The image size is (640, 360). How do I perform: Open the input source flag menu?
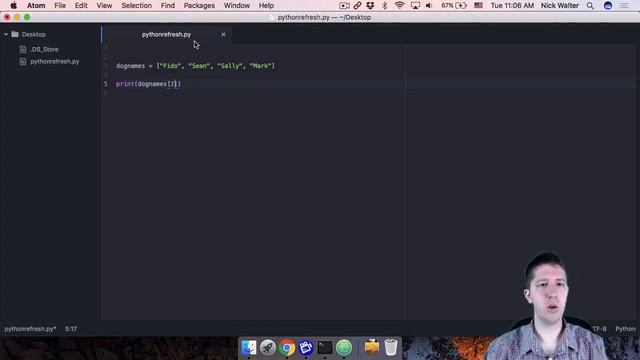pos(478,6)
